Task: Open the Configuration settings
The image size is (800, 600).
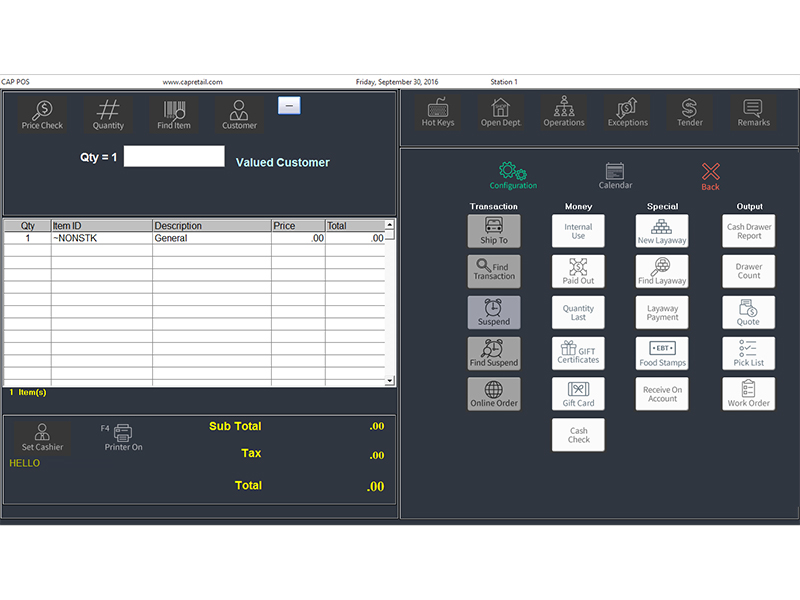Action: 512,175
